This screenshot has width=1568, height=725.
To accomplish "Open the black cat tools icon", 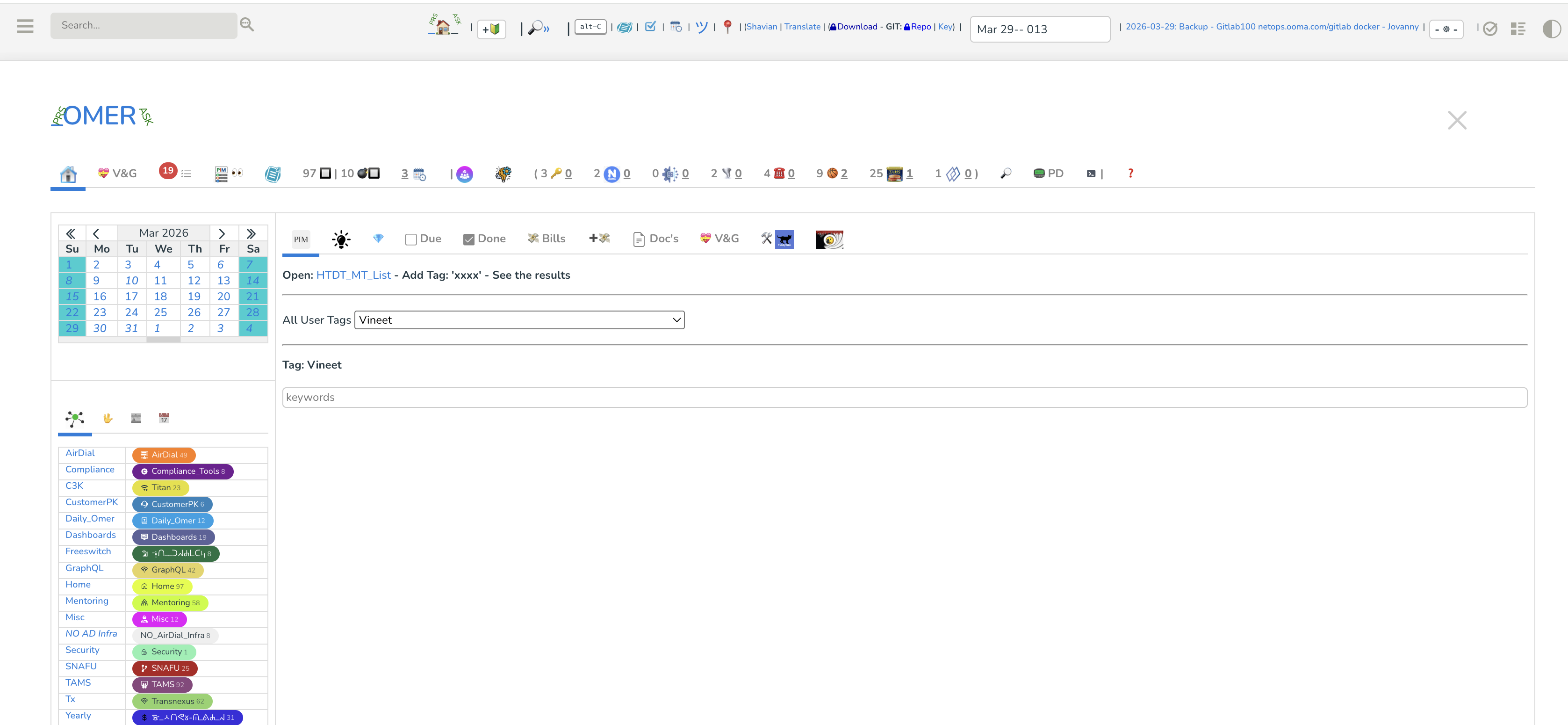I will click(784, 239).
